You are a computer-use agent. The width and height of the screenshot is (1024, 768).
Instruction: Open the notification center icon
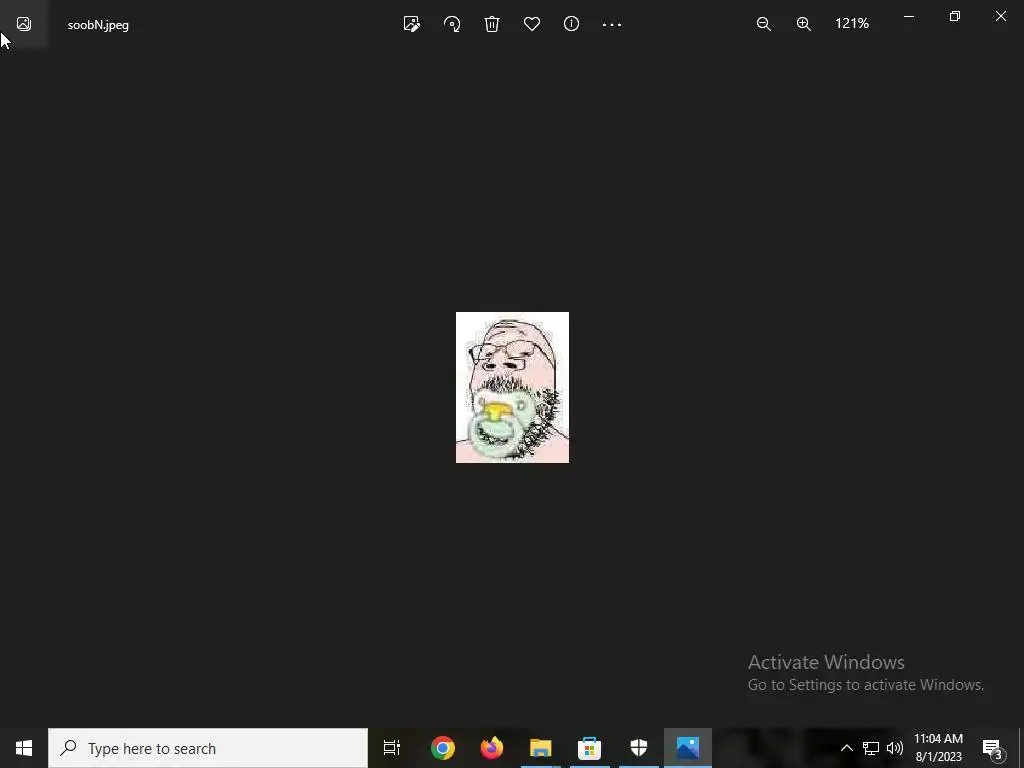[x=992, y=748]
